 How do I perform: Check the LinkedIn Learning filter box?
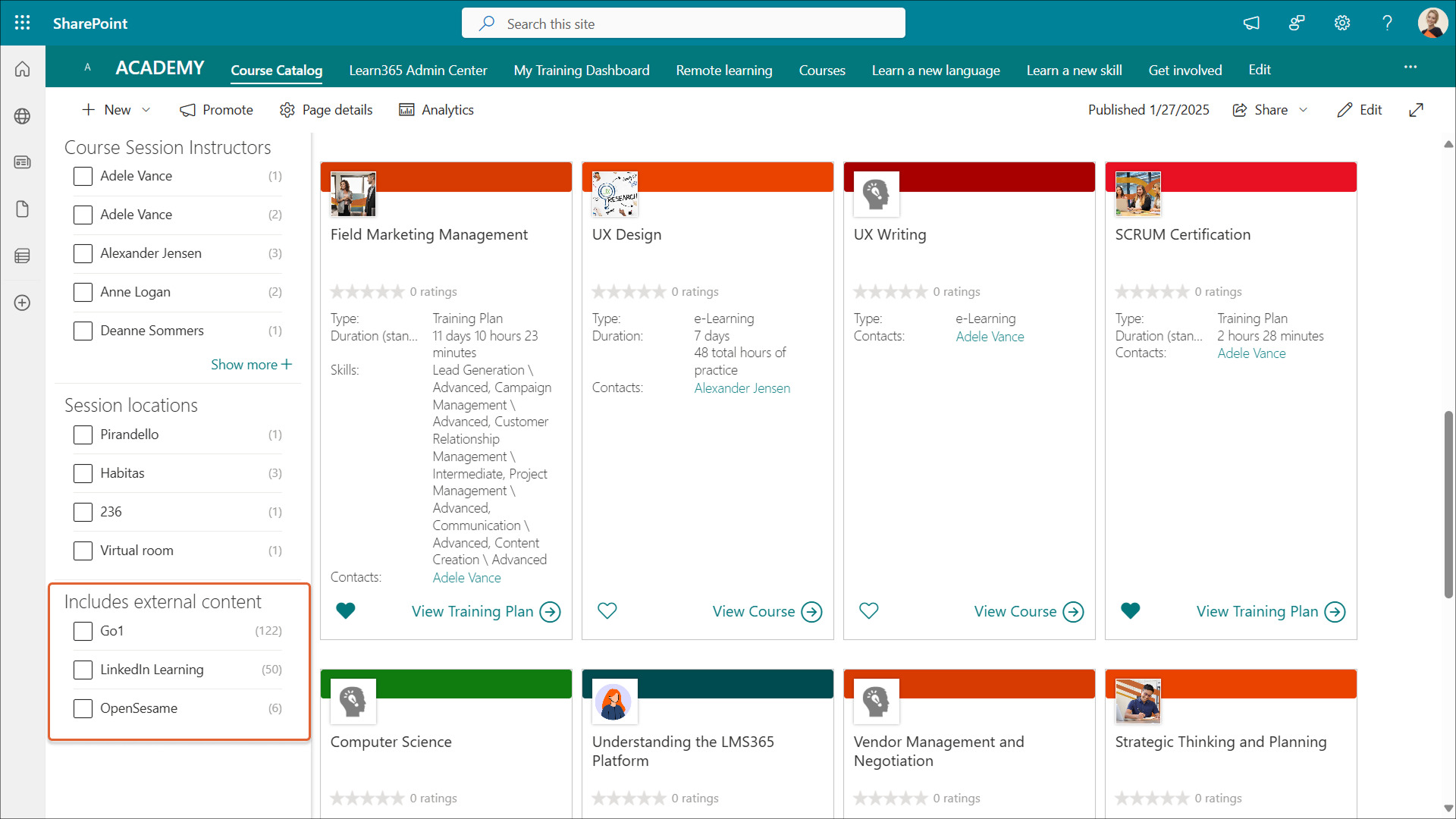[83, 670]
